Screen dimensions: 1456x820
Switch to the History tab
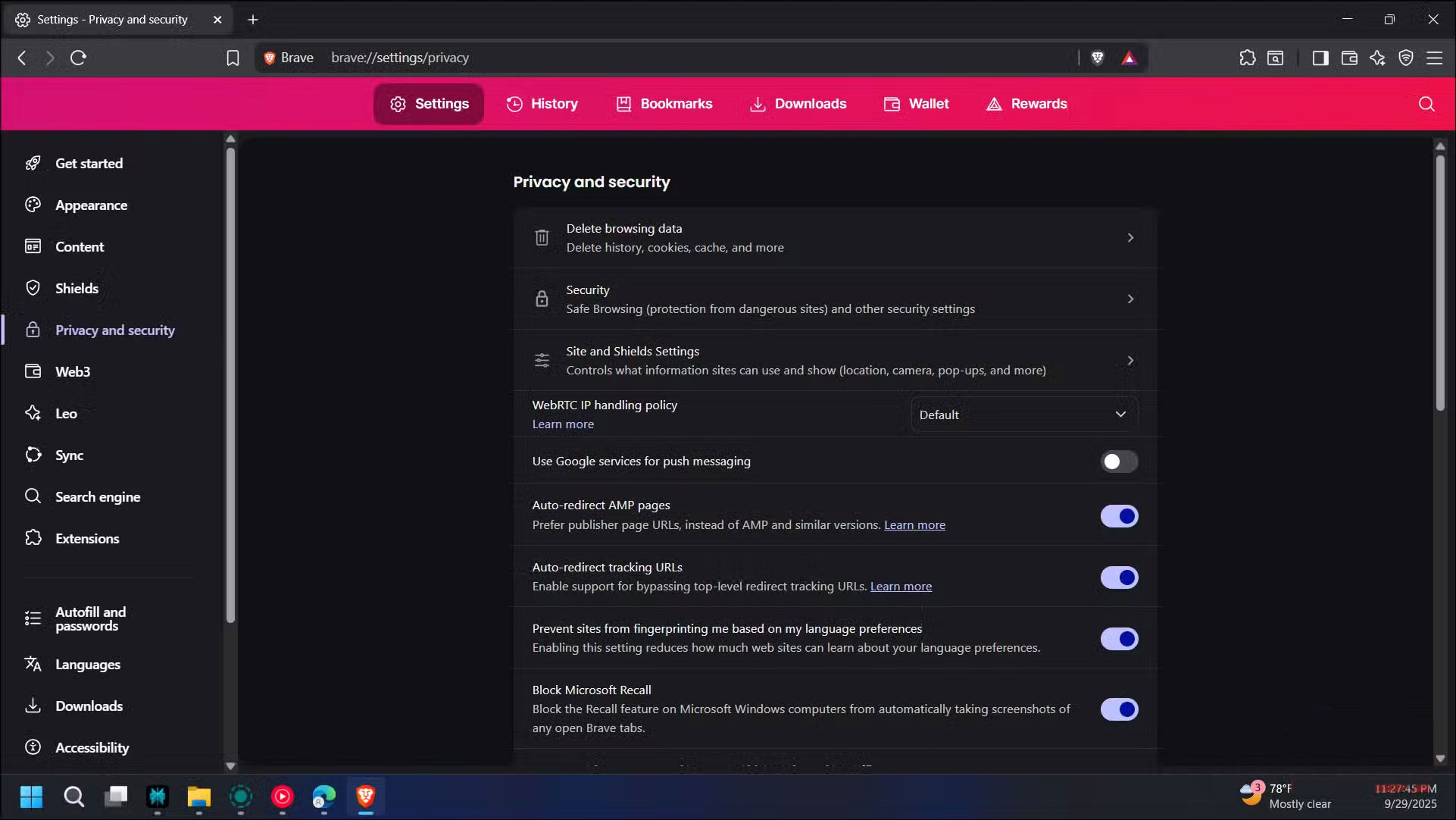542,104
